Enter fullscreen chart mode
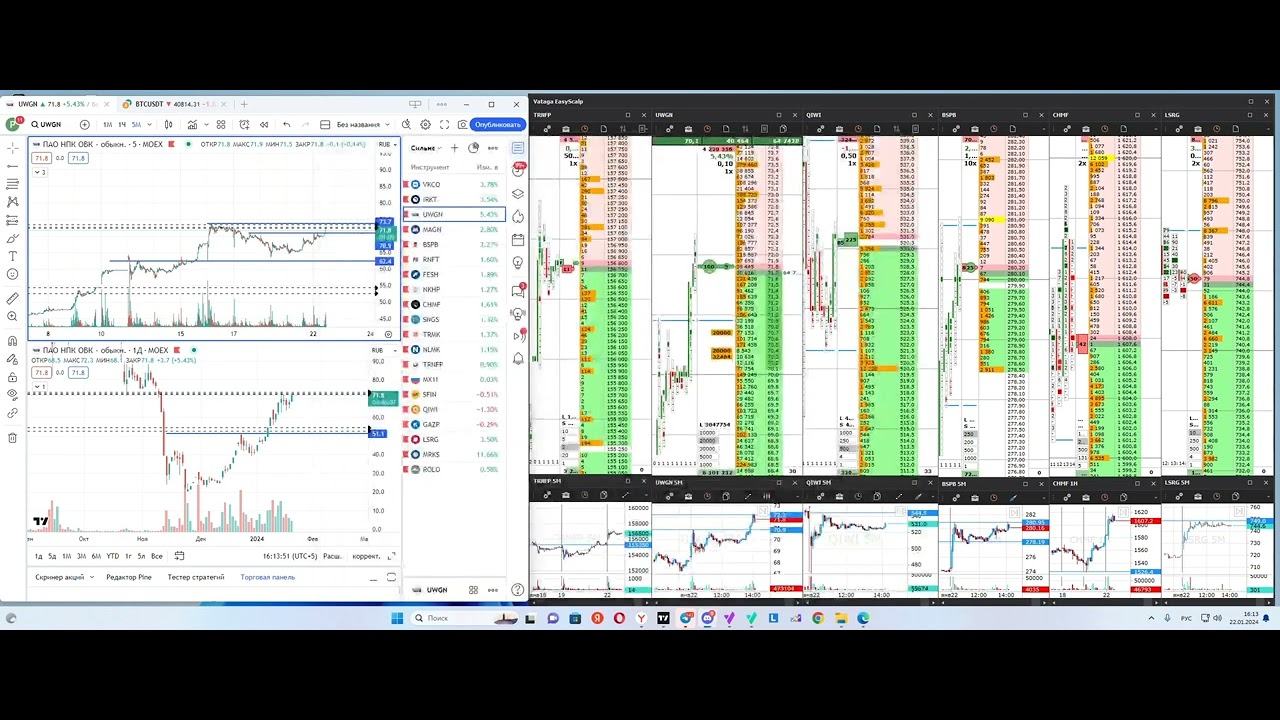The image size is (1280, 720). point(443,124)
